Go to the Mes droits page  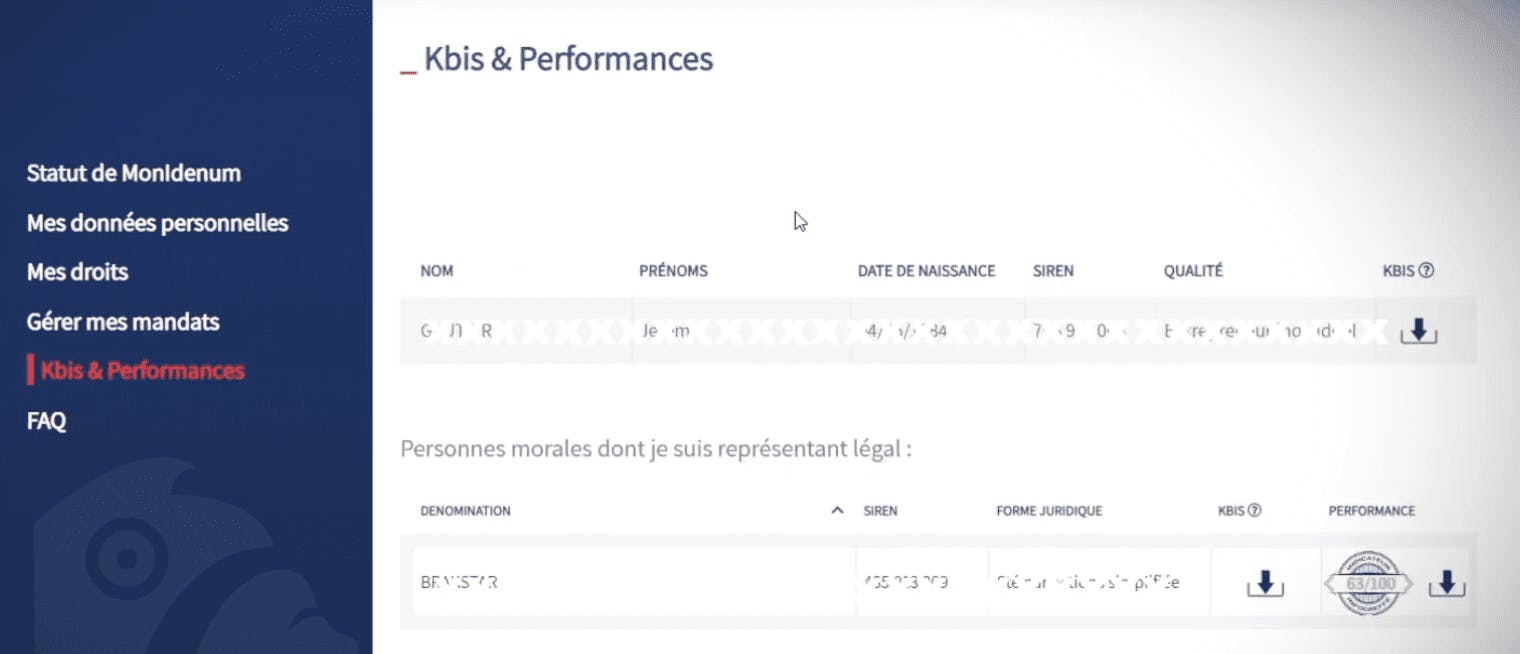[77, 271]
